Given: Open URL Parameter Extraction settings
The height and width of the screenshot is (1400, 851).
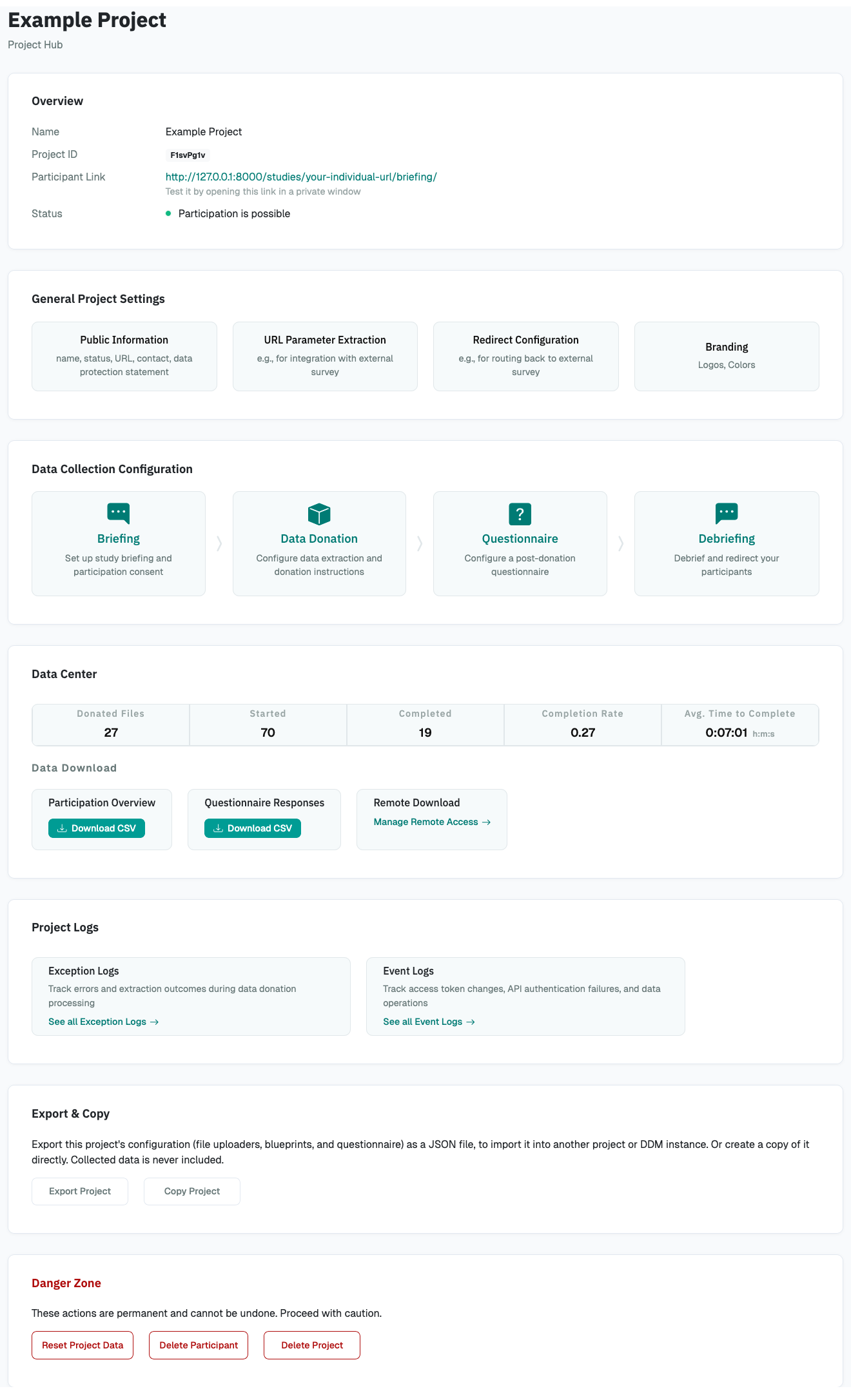Looking at the screenshot, I should click(x=325, y=356).
